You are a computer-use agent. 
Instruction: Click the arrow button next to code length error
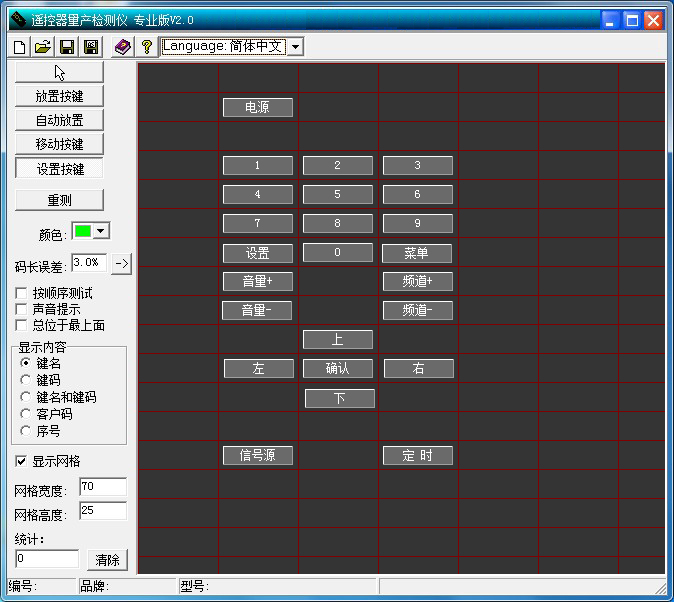(x=122, y=263)
